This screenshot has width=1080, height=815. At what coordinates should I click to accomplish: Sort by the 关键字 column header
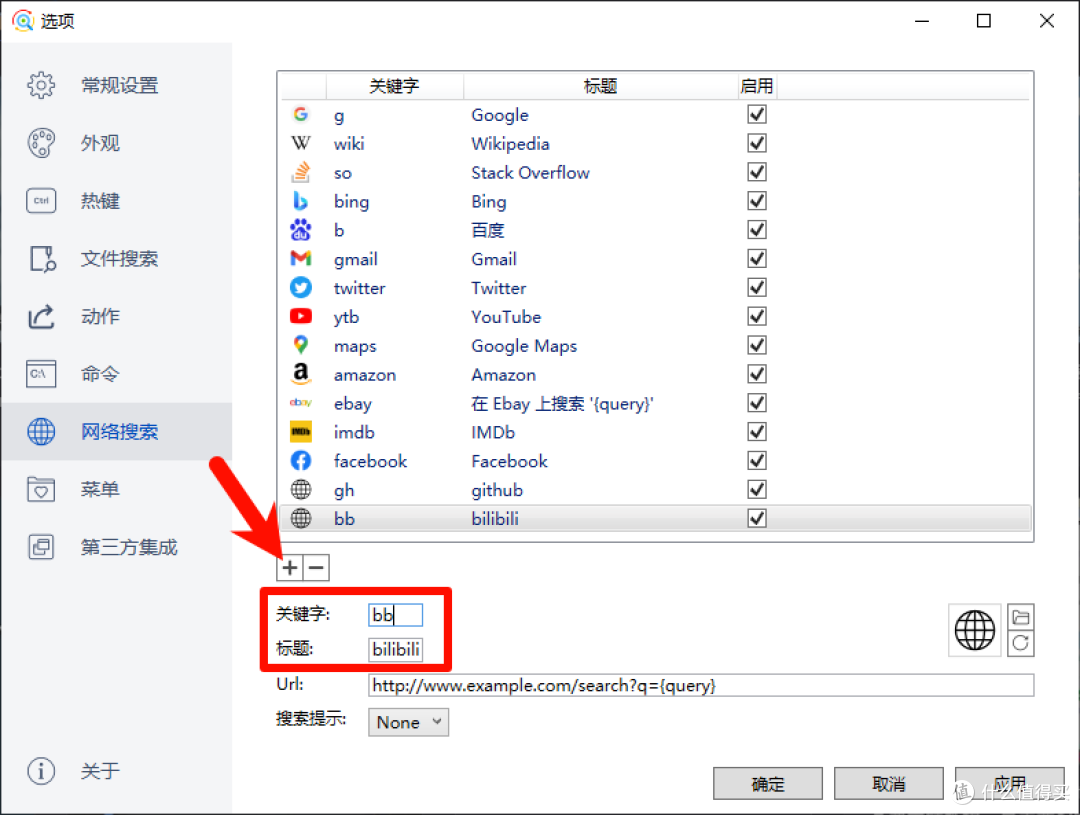395,86
